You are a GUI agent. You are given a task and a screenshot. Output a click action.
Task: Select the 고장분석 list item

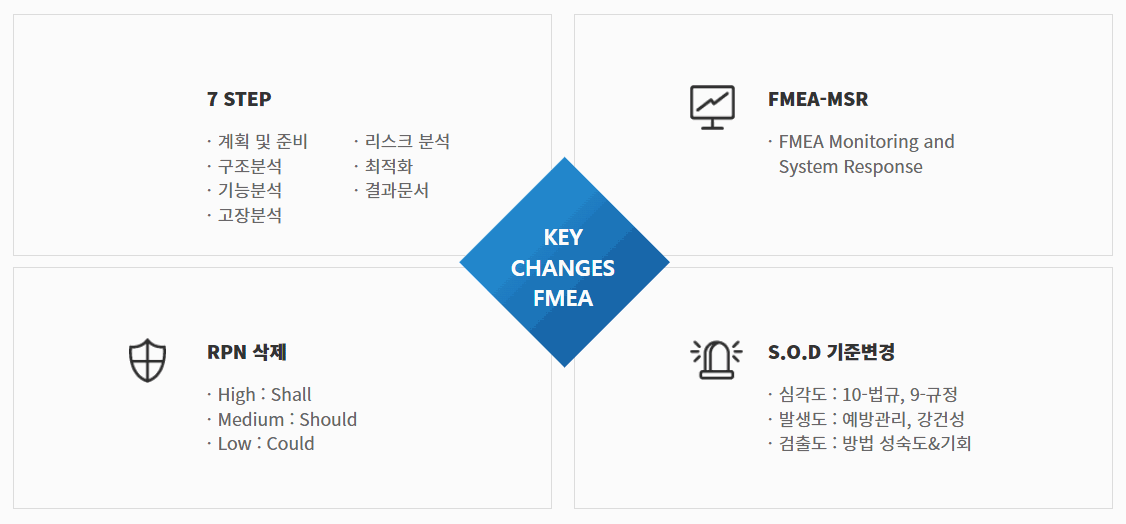[x=244, y=215]
